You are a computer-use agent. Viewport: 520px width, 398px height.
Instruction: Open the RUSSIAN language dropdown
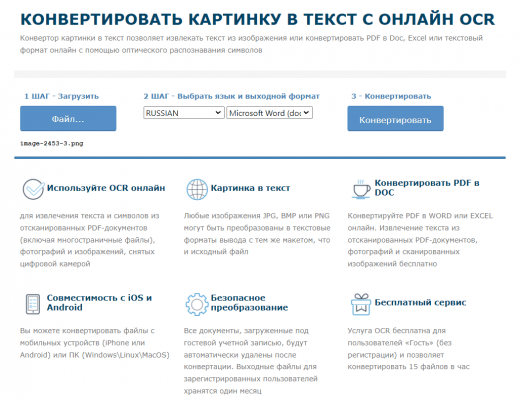[x=184, y=113]
